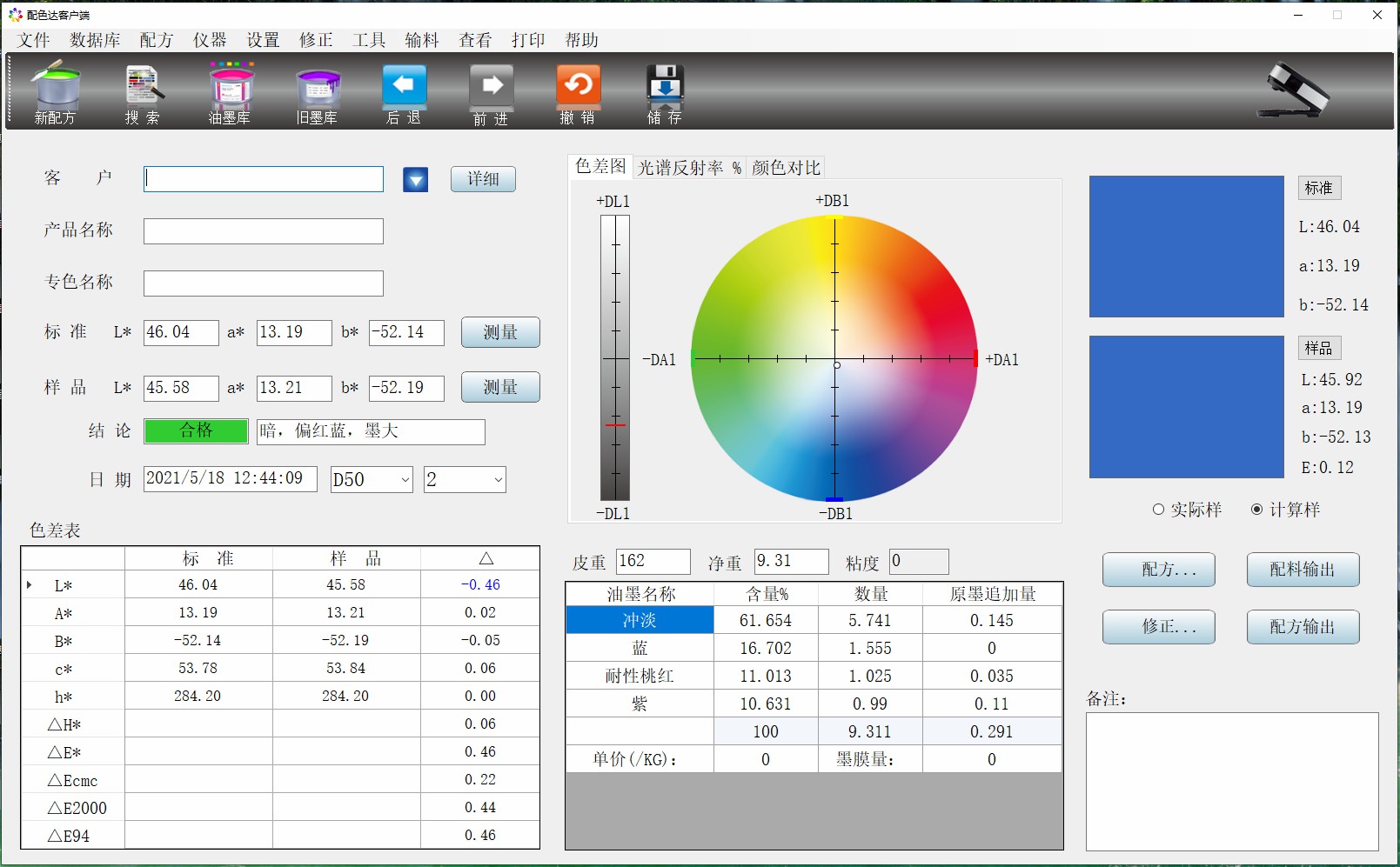Click the 测量 button for 标准 row
Image resolution: width=1400 pixels, height=867 pixels.
(499, 332)
